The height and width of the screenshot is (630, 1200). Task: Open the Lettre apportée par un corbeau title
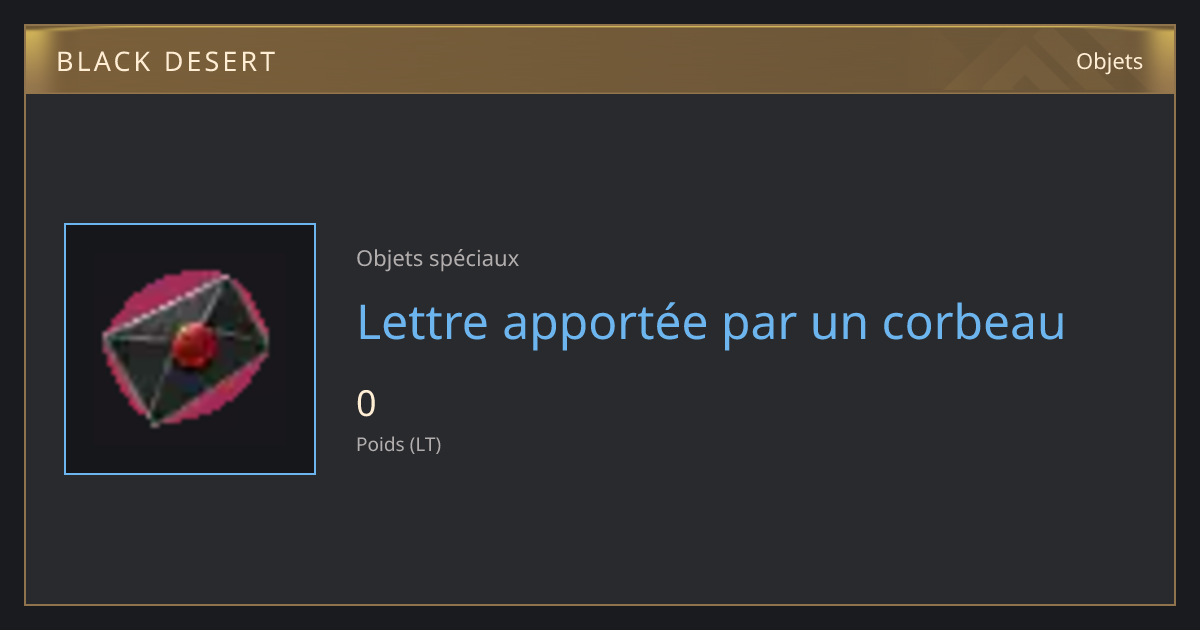point(711,322)
